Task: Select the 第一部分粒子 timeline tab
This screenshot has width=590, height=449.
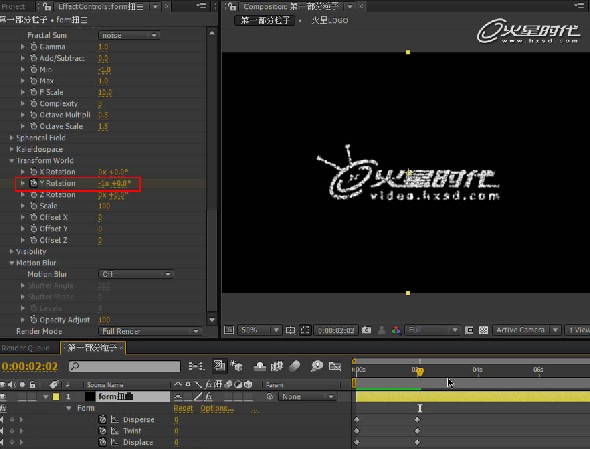Action: click(92, 348)
